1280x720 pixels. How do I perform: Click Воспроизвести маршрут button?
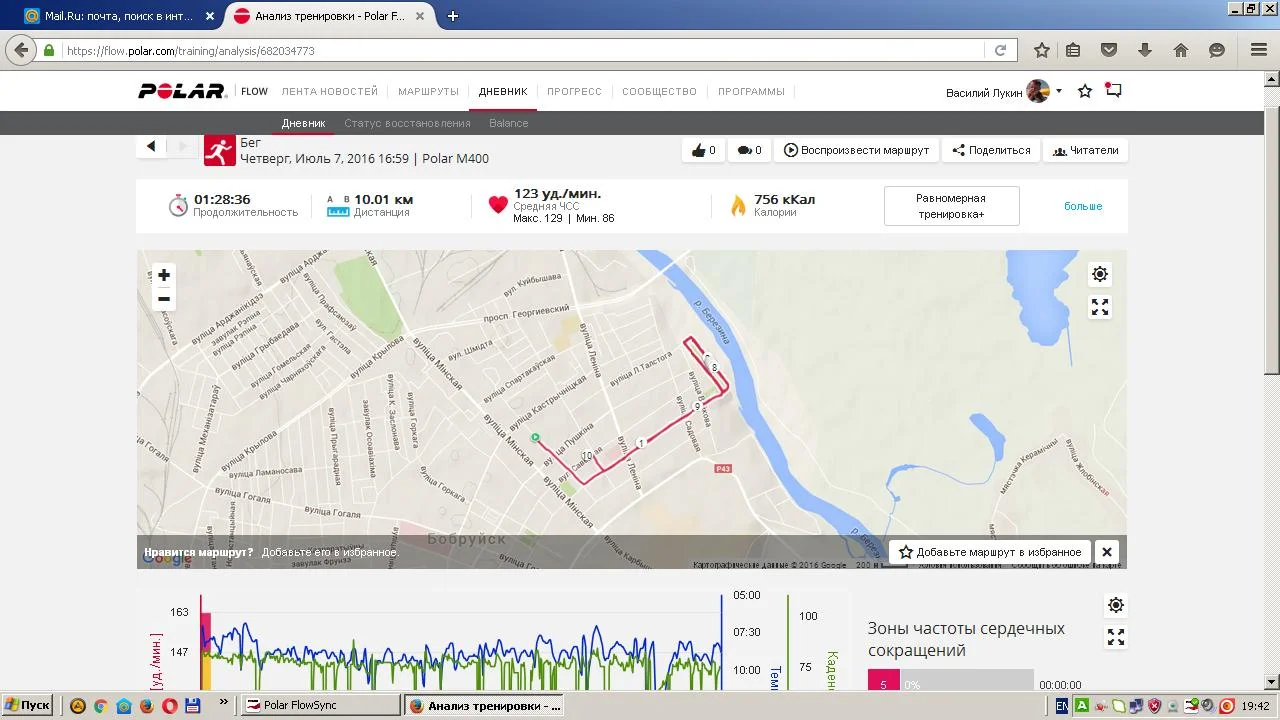point(856,150)
